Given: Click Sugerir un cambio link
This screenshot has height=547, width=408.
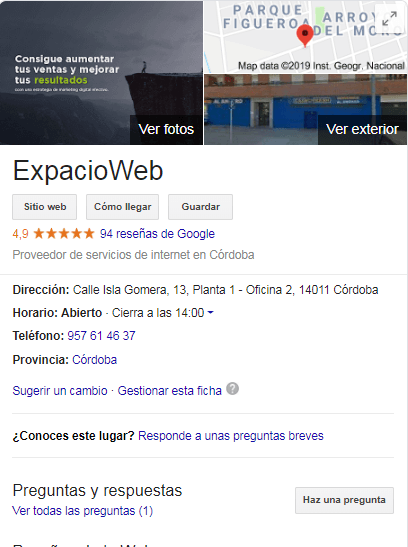Looking at the screenshot, I should coord(60,391).
